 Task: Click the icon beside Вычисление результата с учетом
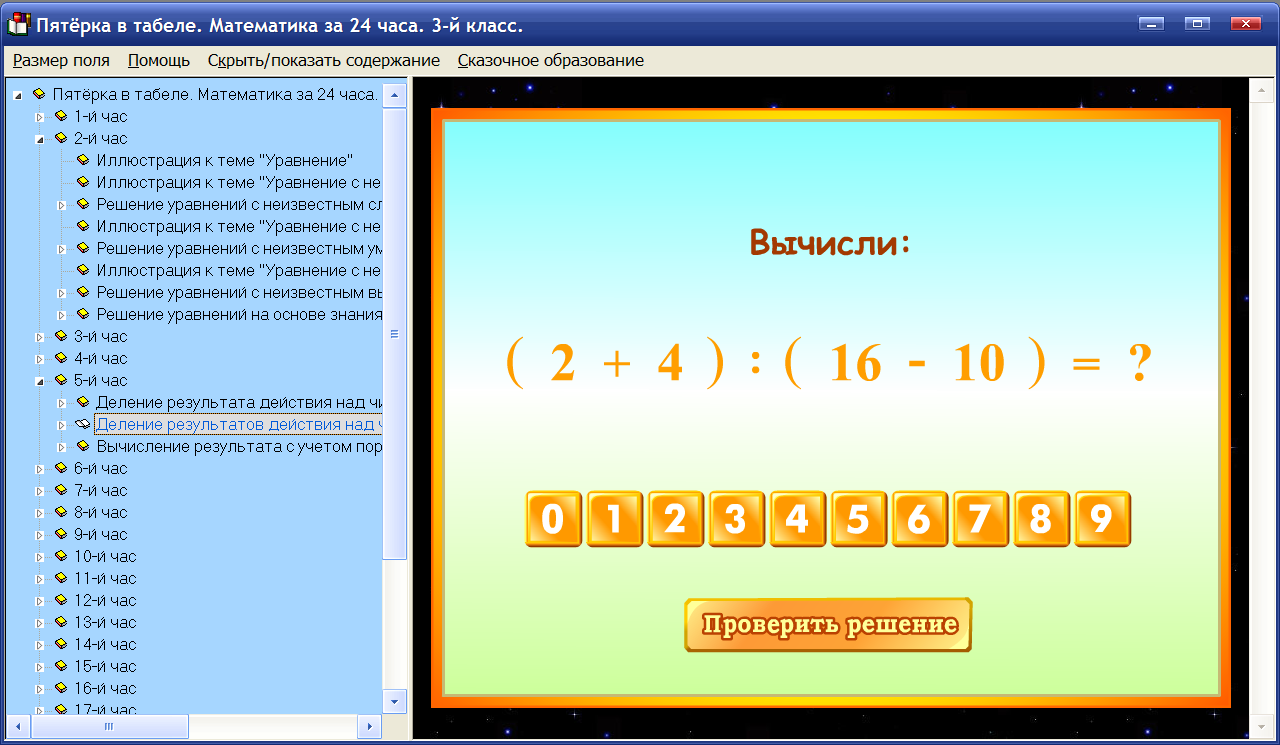coord(83,446)
